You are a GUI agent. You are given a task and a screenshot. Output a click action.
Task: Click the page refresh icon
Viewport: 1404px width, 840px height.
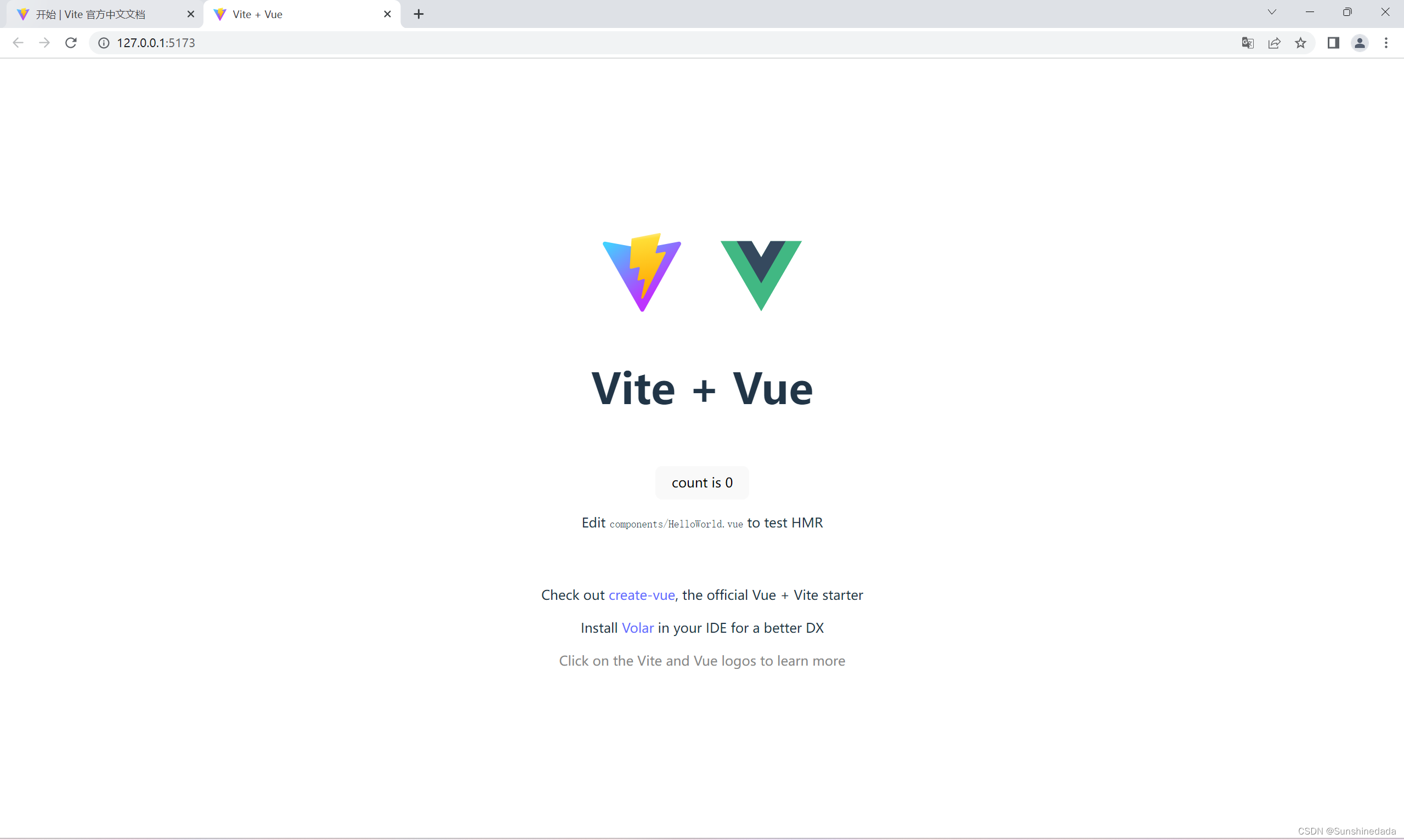(70, 42)
